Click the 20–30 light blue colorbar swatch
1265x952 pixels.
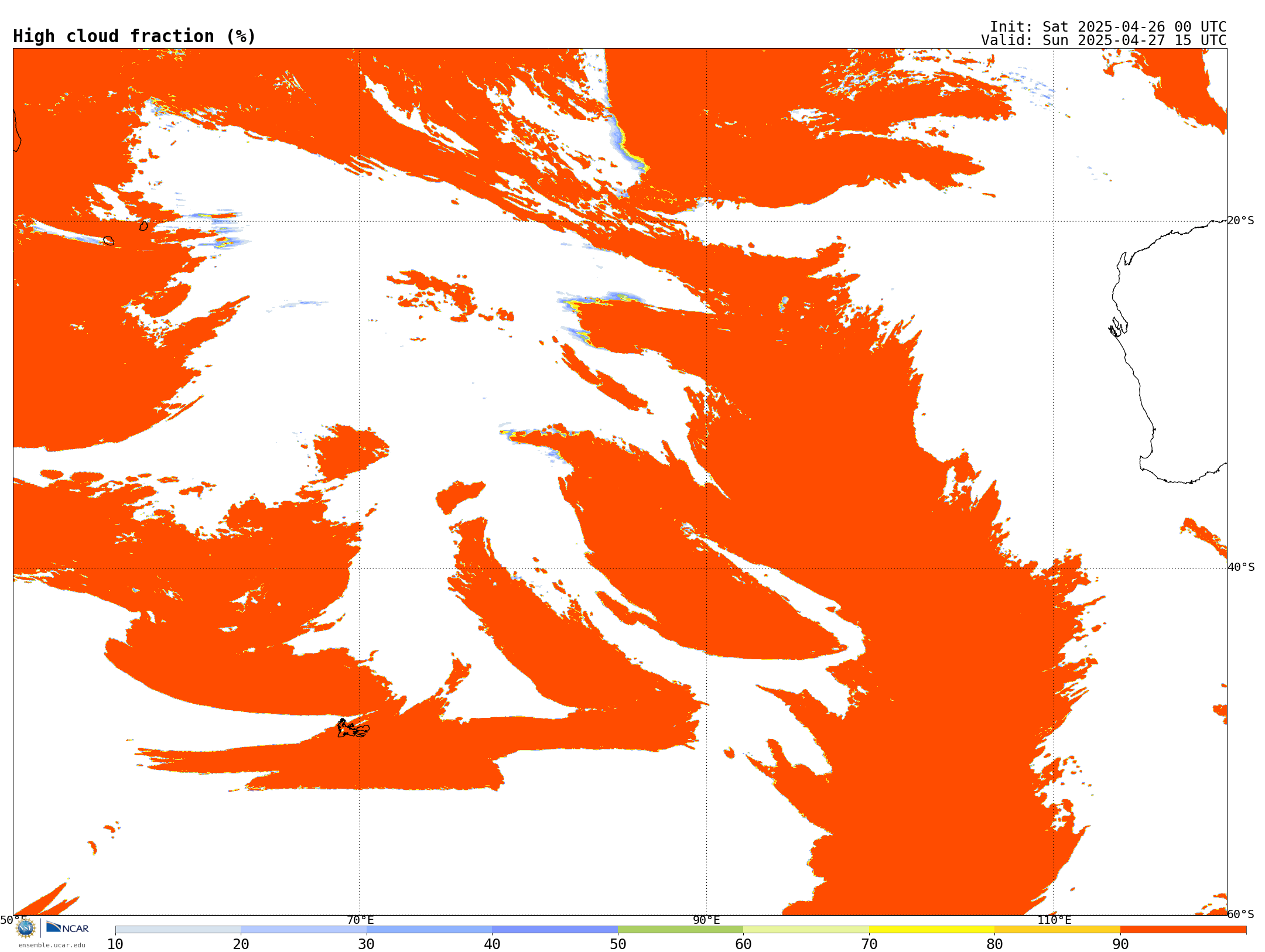303,930
